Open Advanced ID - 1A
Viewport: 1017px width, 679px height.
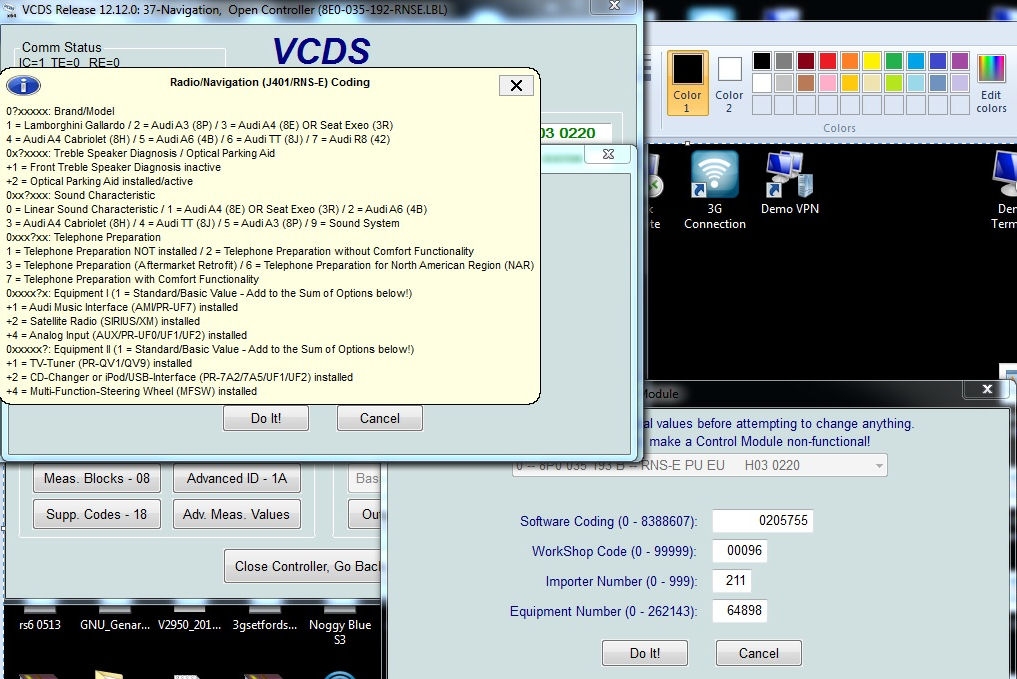point(236,478)
